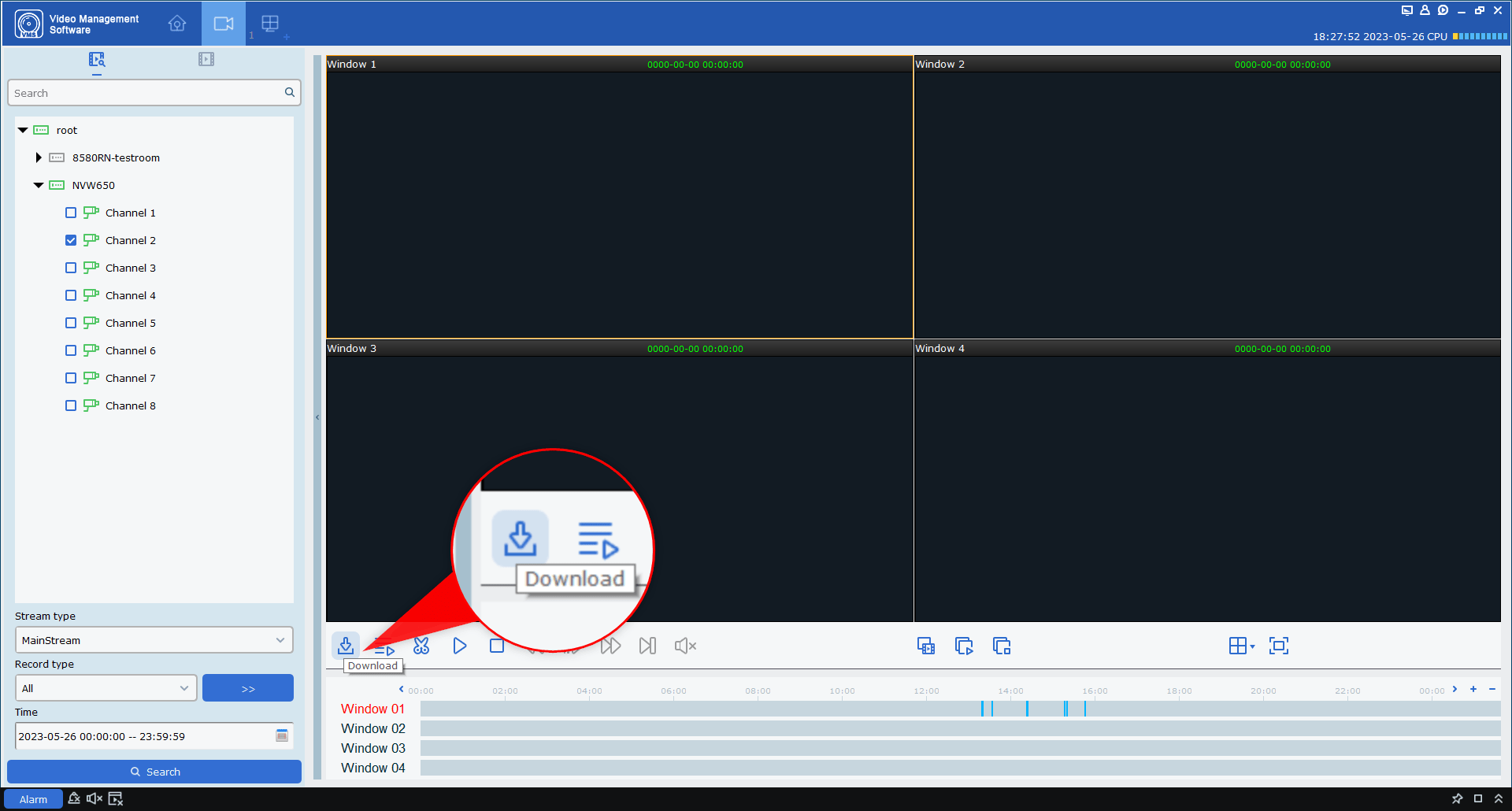Enable the Channel 5 checkbox
Screen dimensions: 1512x811
(x=71, y=323)
